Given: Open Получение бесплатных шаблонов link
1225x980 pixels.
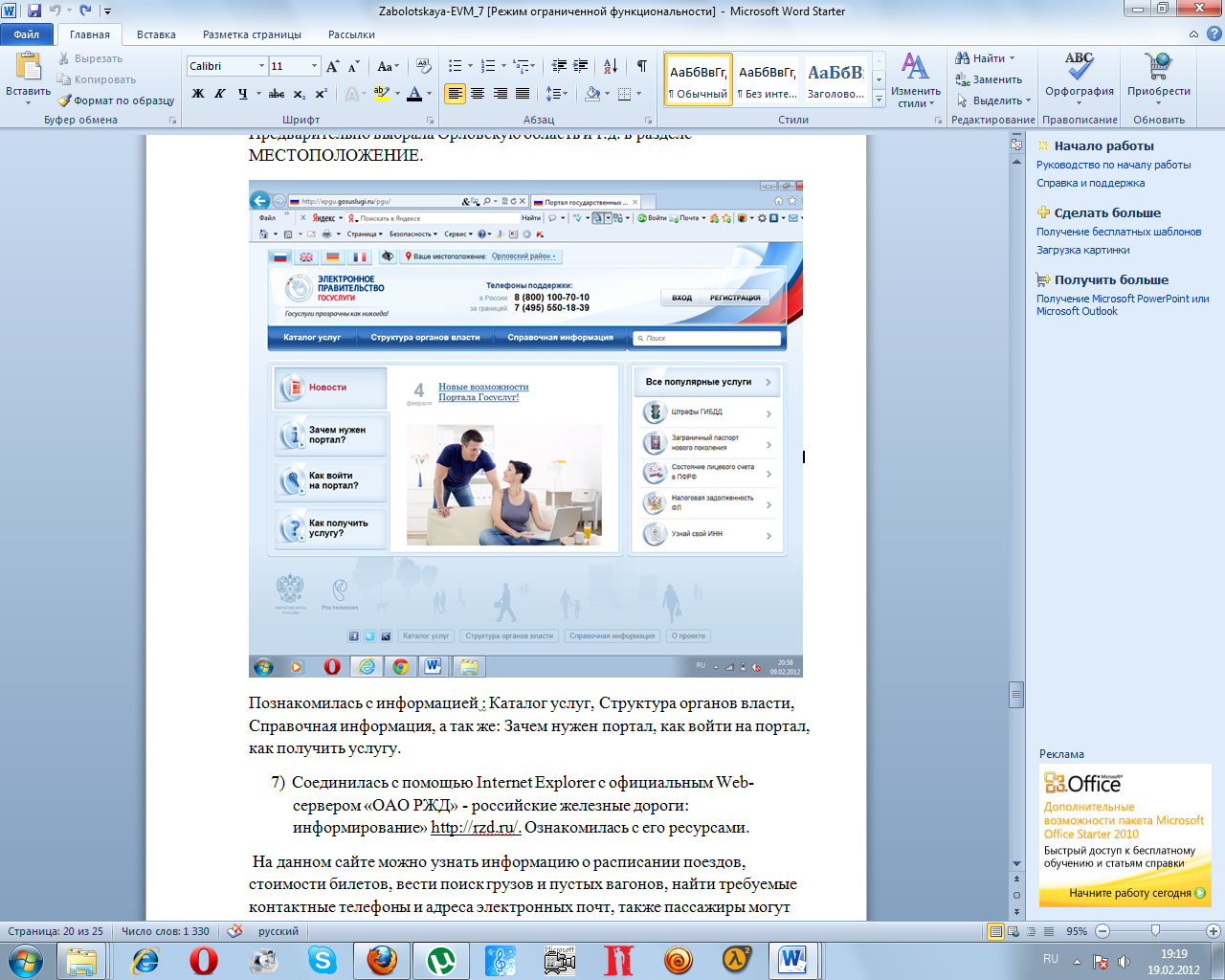Looking at the screenshot, I should point(1119,232).
